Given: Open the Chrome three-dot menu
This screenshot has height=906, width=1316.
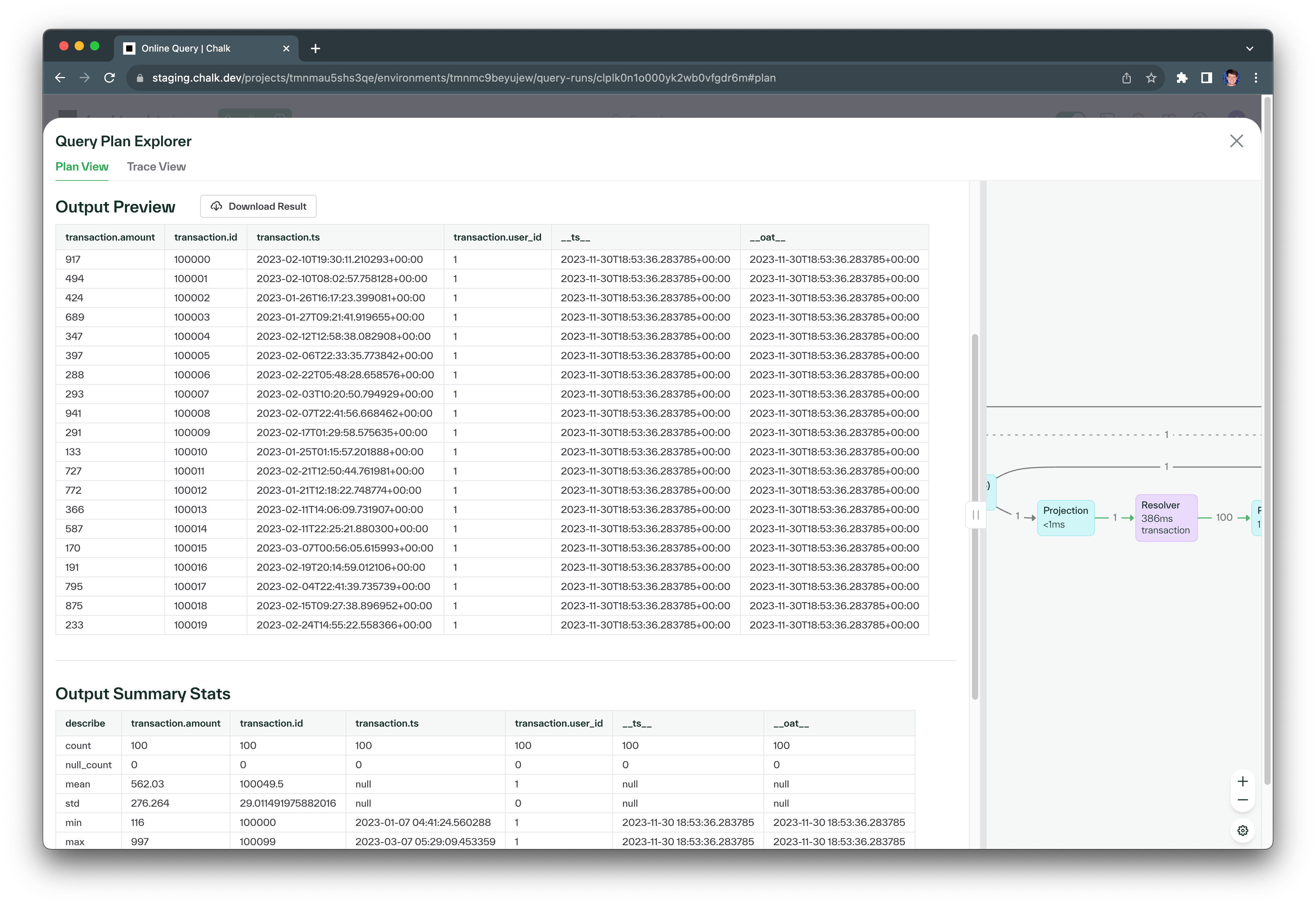Looking at the screenshot, I should [1255, 78].
